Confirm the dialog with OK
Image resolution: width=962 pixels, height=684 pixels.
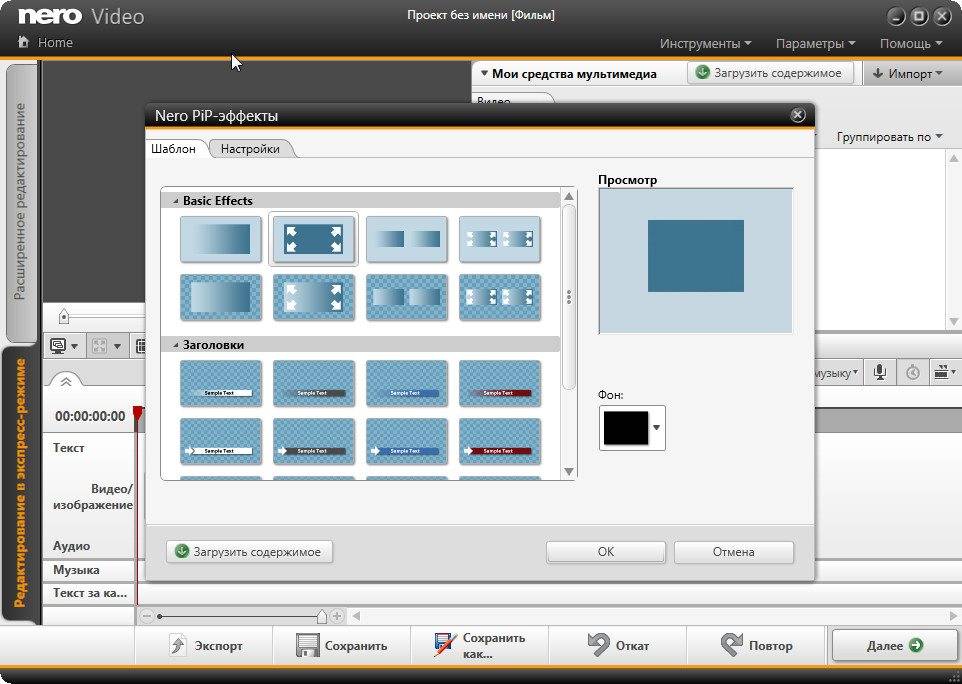tap(606, 551)
